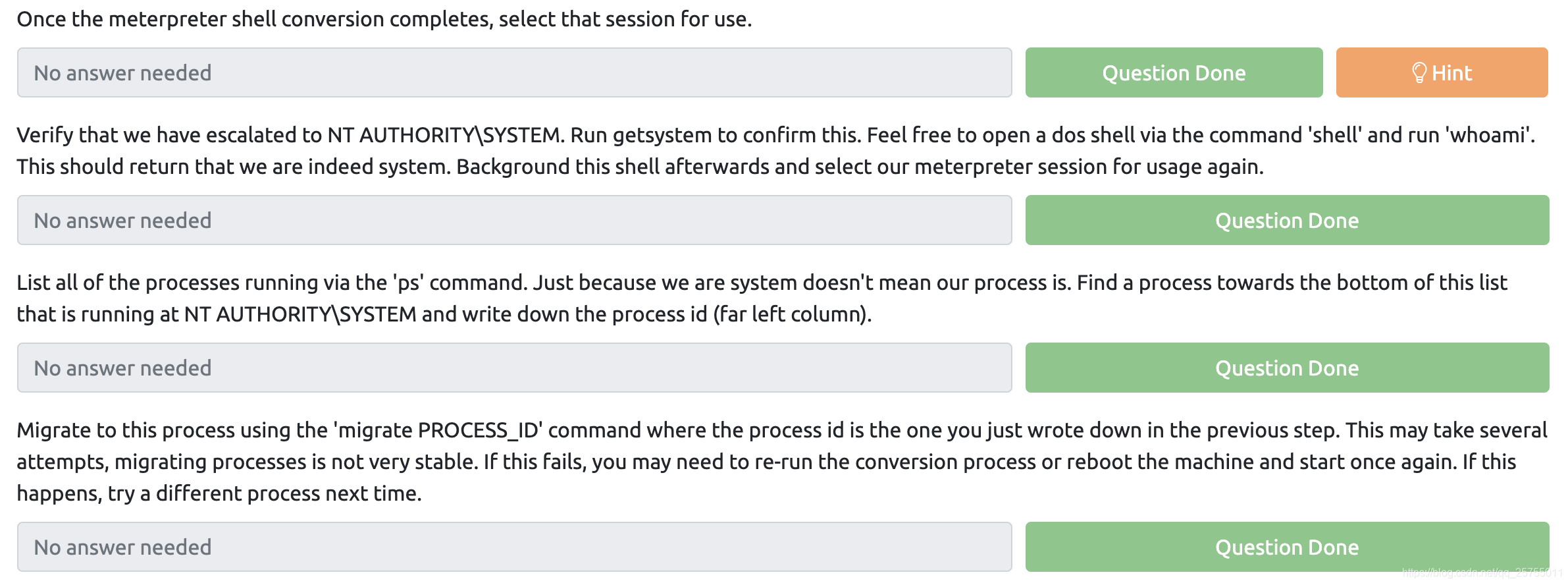Select the answer field below the NT AUTHORITY\SYSTEM verification question
This screenshot has width=1568, height=585.
point(514,220)
